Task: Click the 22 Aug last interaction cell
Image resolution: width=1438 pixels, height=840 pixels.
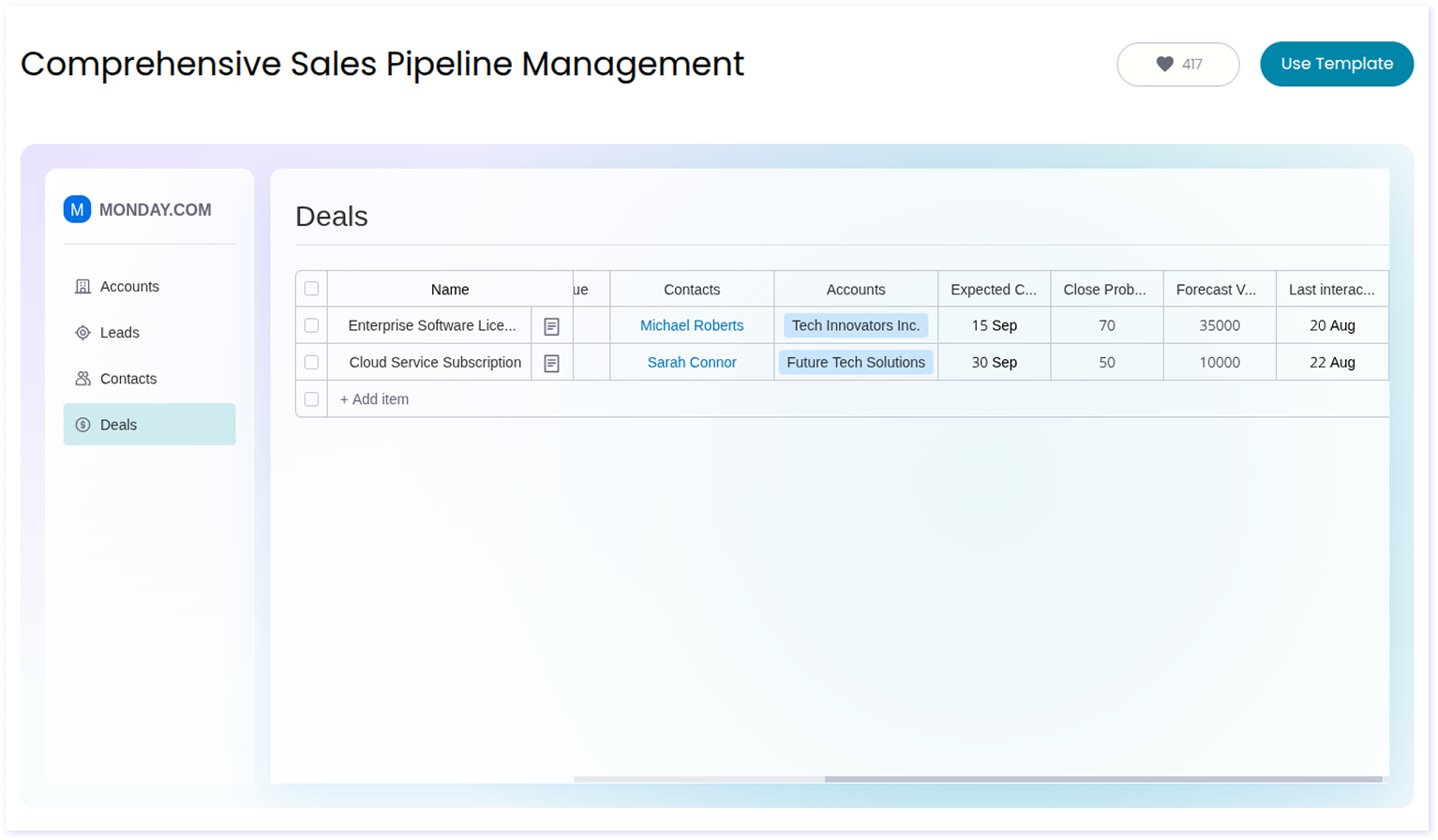Action: 1332,362
